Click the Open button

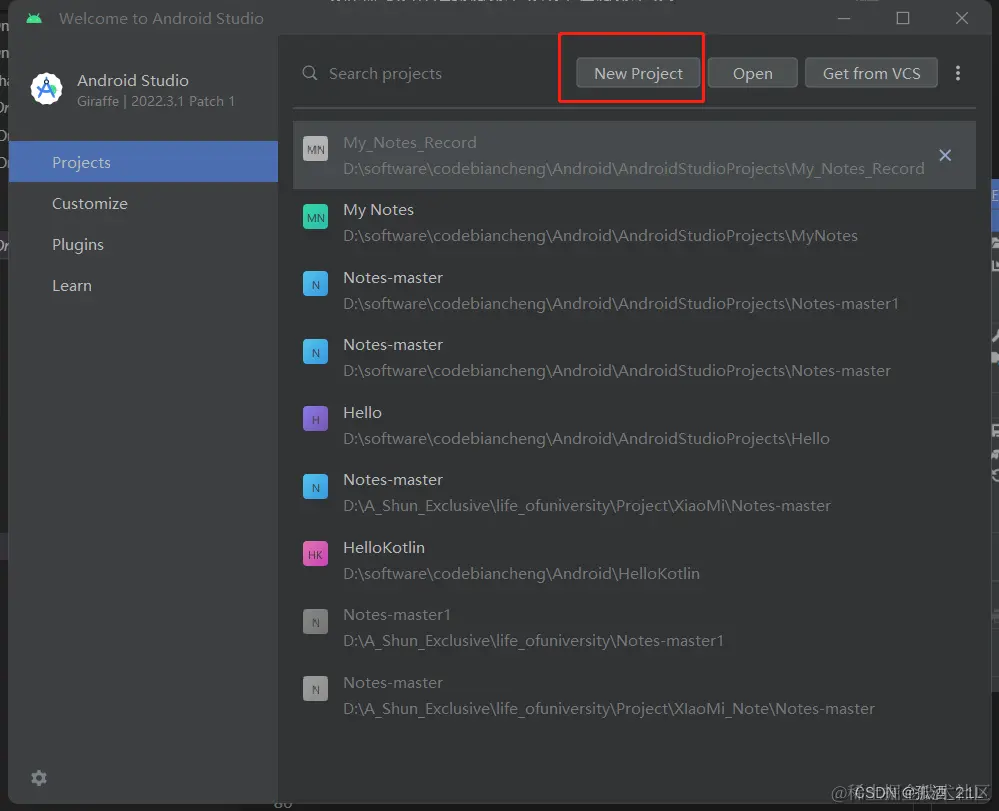(752, 73)
